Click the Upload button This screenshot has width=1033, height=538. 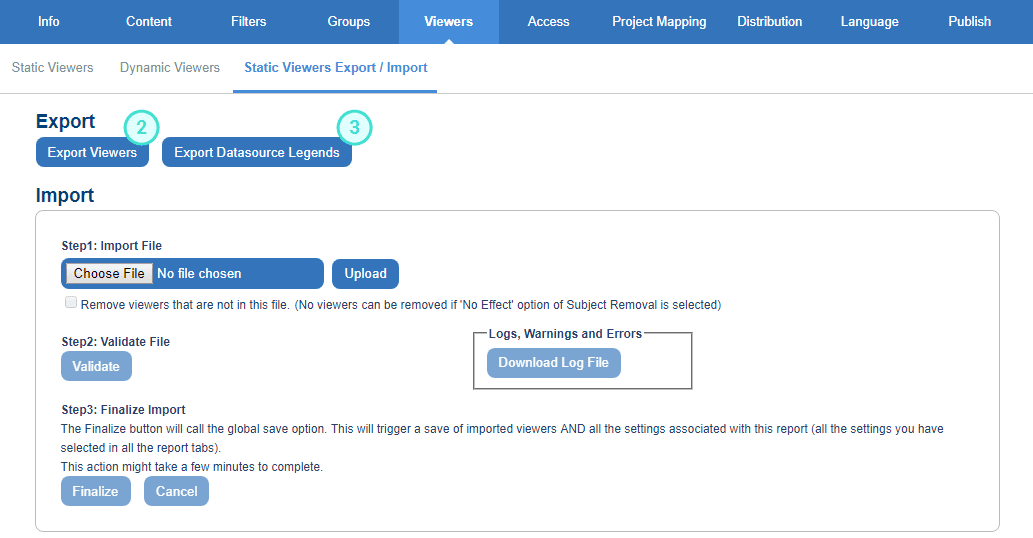point(366,273)
